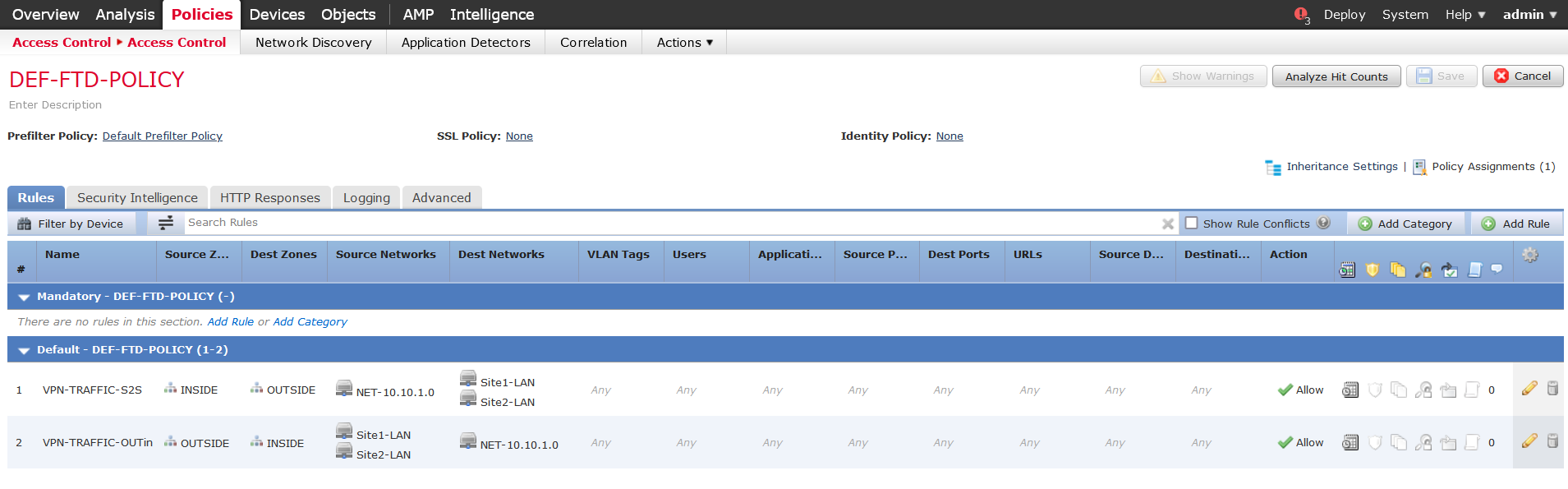
Task: Open Default Prefilter Policy link
Action: [x=162, y=136]
